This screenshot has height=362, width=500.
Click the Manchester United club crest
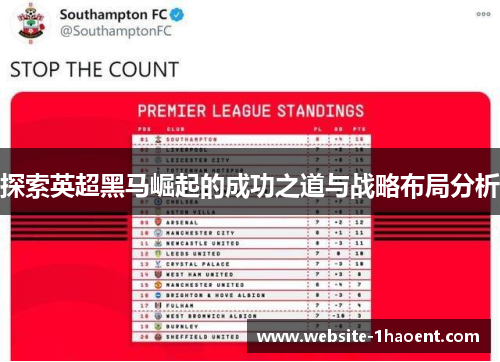158,285
